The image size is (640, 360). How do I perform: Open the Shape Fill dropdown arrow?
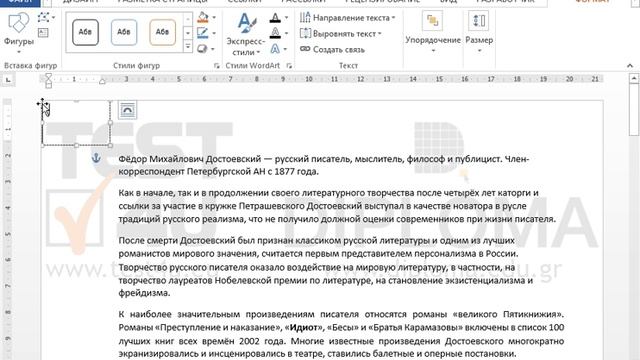coord(214,18)
